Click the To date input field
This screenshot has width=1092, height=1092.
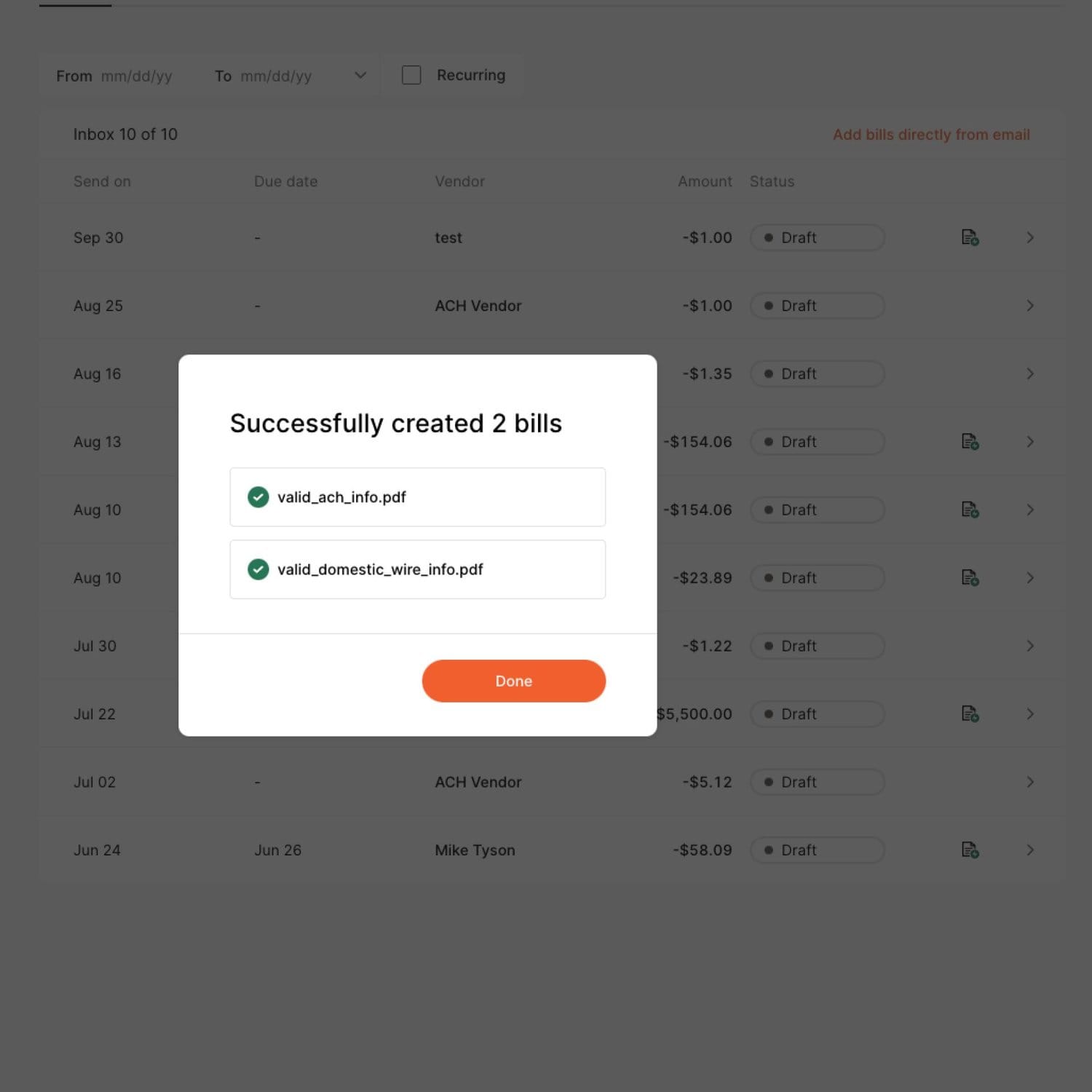coord(276,76)
